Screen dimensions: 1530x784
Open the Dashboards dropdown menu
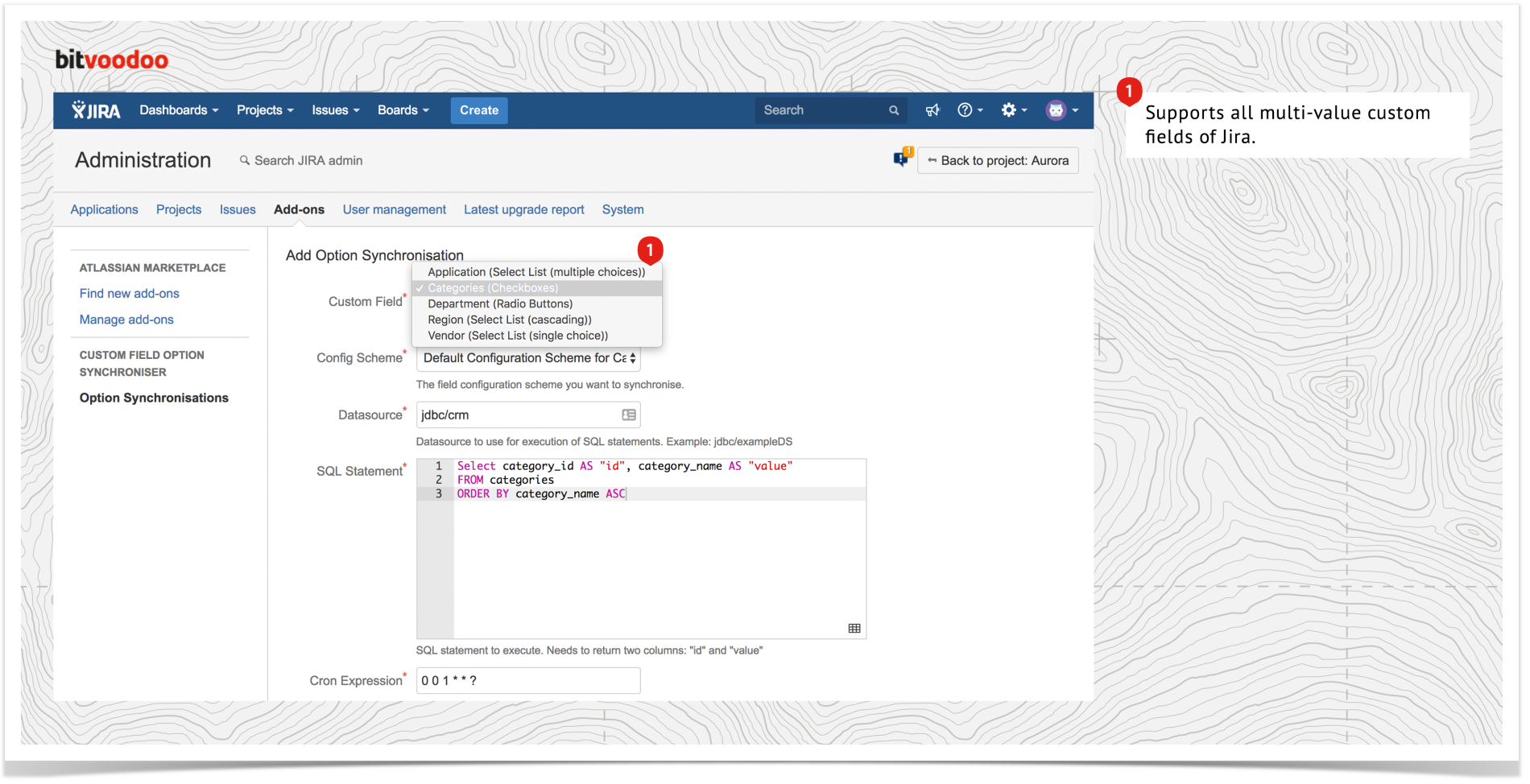[179, 110]
